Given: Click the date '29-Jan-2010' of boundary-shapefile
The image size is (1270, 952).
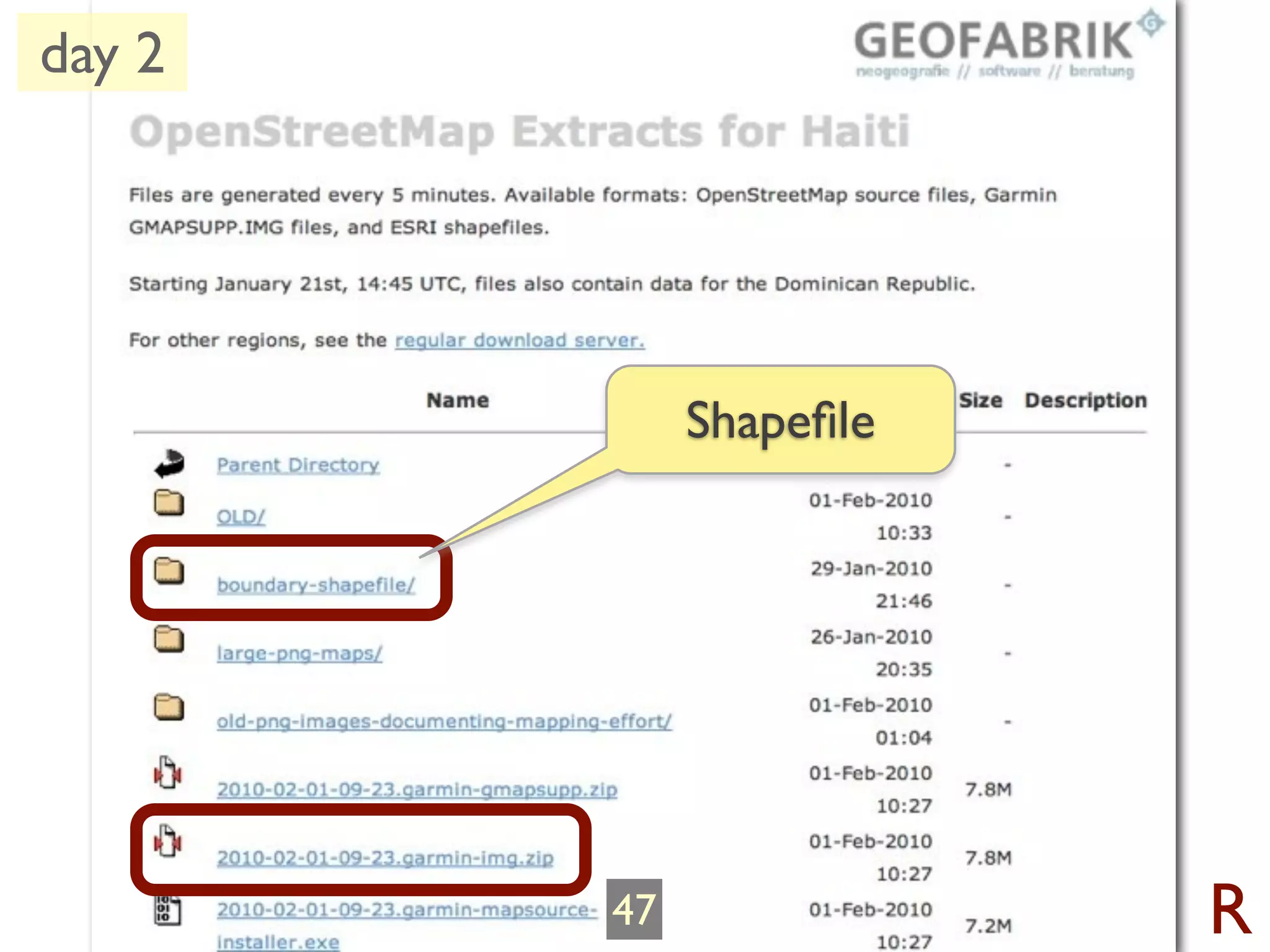Looking at the screenshot, I should click(871, 568).
